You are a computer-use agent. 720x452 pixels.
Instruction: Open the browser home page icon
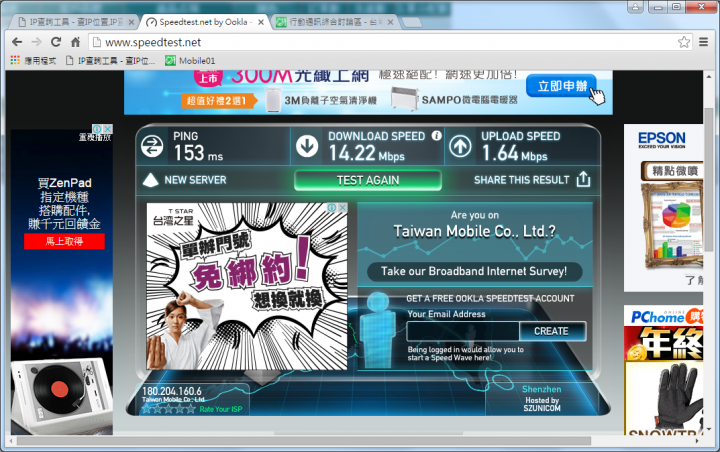tap(76, 42)
